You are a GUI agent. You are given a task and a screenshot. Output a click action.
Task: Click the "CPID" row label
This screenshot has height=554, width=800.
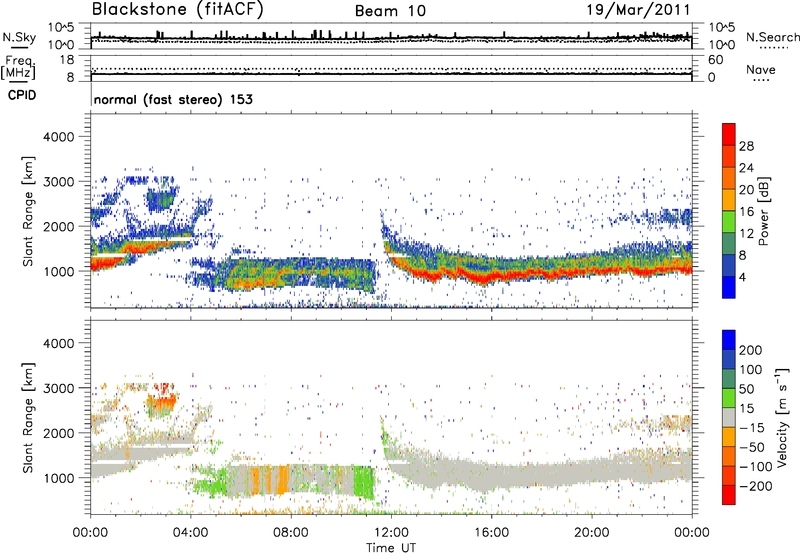click(22, 95)
